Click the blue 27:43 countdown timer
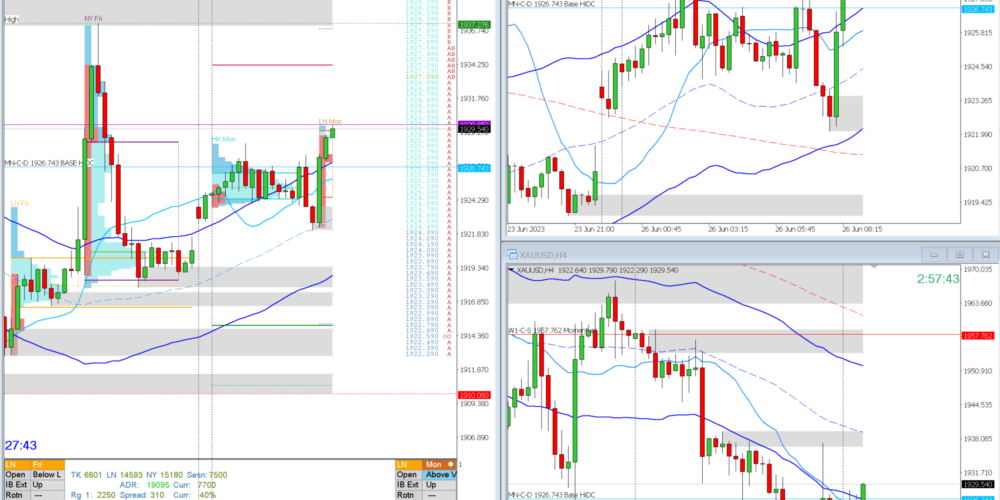 [x=20, y=445]
